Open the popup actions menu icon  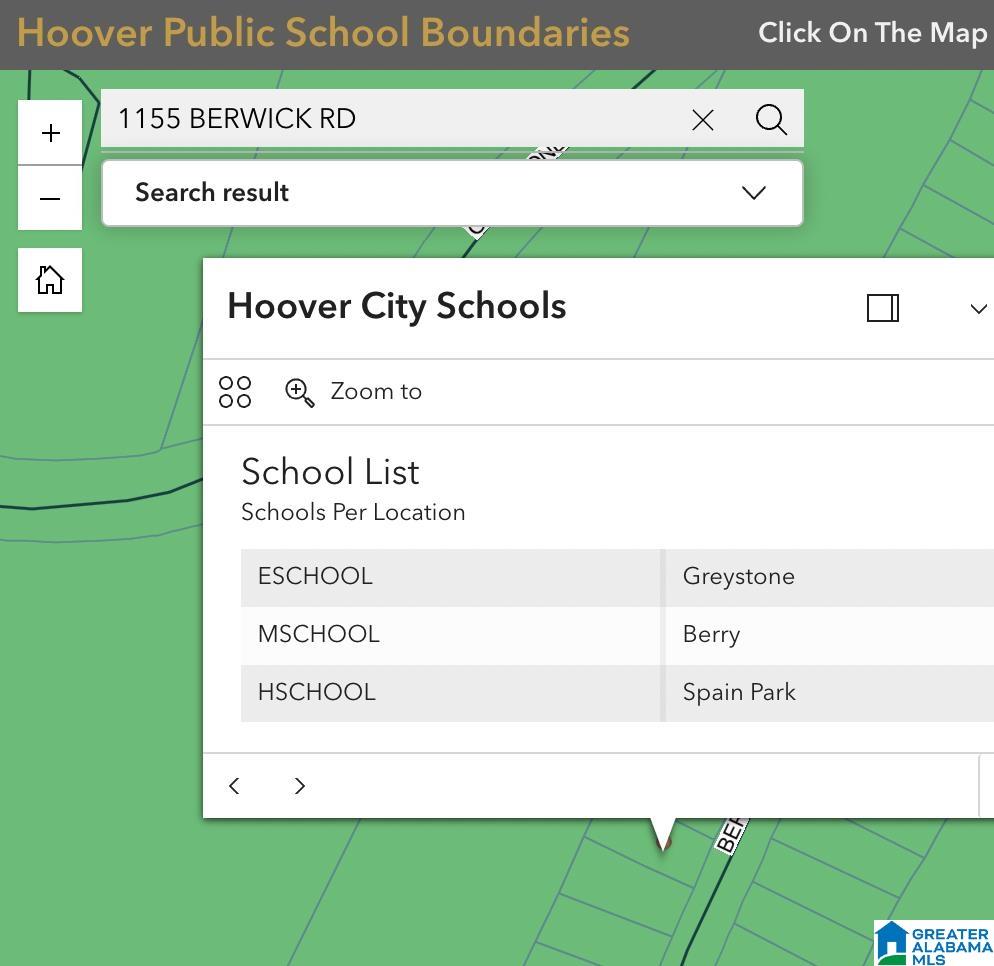[x=235, y=392]
